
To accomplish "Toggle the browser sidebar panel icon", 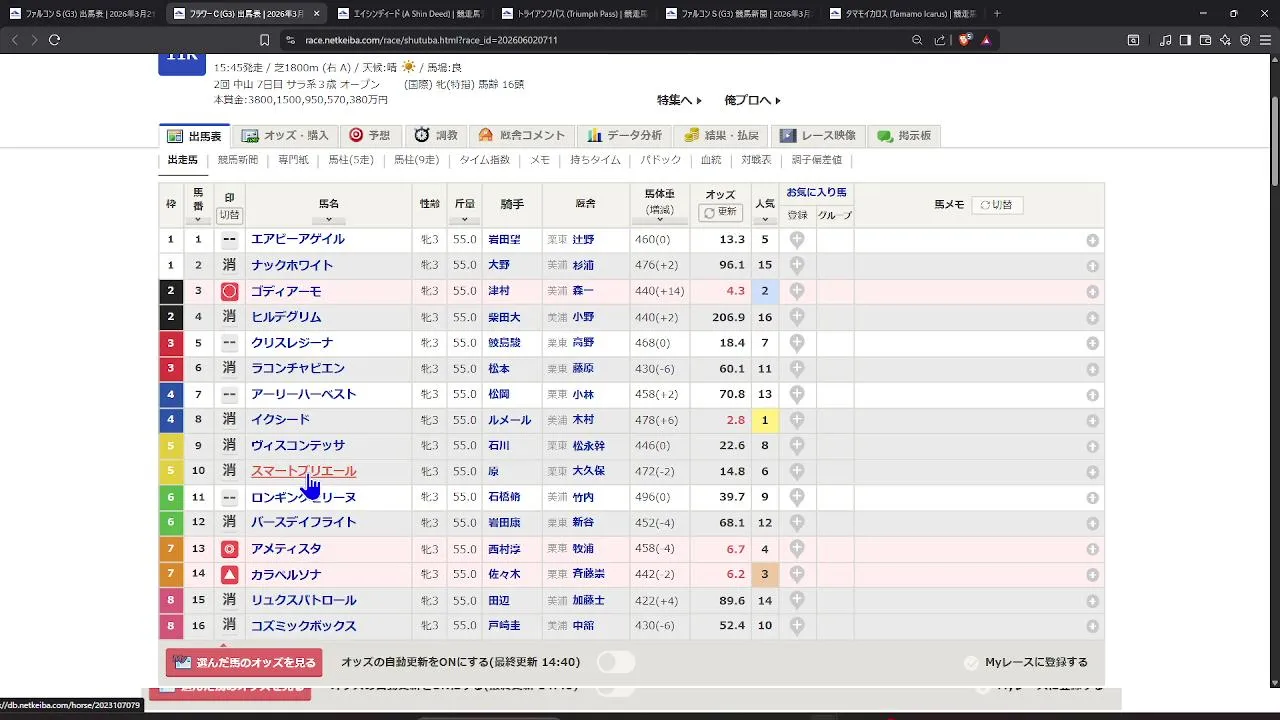I will pyautogui.click(x=1185, y=40).
